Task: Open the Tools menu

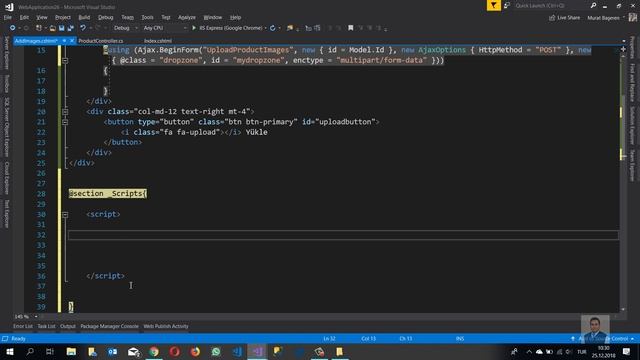Action: pyautogui.click(x=147, y=17)
